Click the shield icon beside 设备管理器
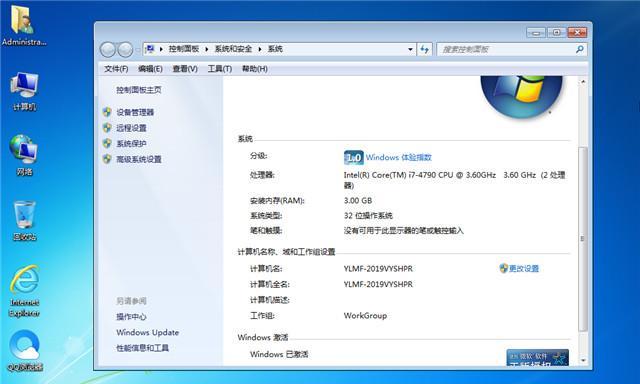Image resolution: width=640 pixels, height=384 pixels. coord(107,112)
